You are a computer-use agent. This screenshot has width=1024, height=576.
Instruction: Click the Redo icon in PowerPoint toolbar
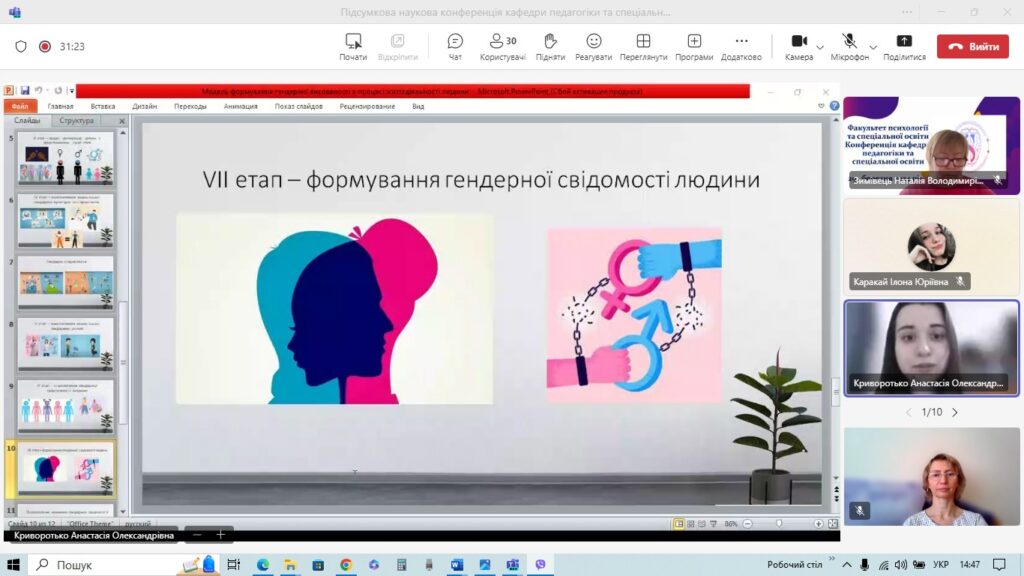click(x=58, y=91)
